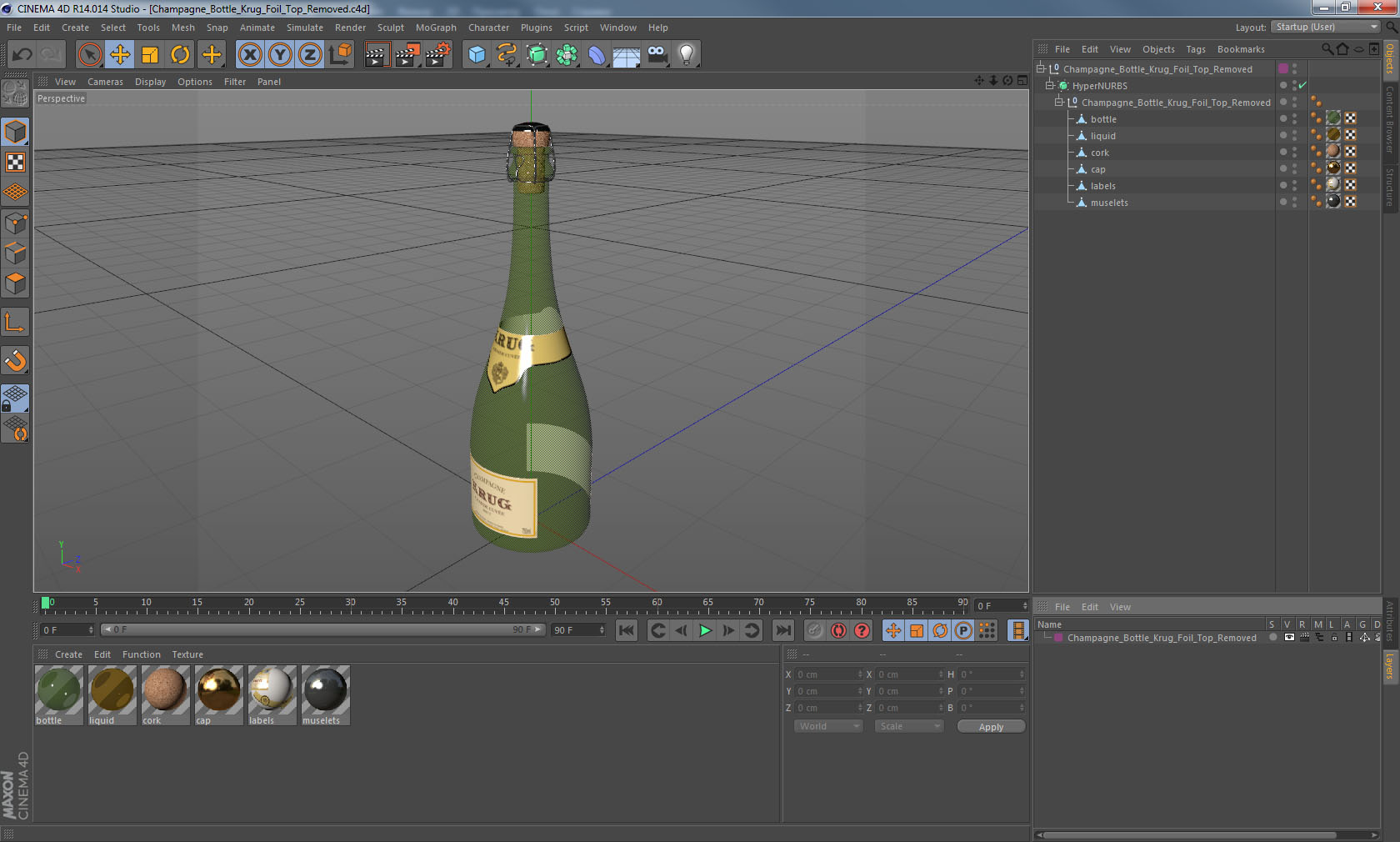The image size is (1400, 842).
Task: Click the Apply coordinates button
Action: (991, 727)
